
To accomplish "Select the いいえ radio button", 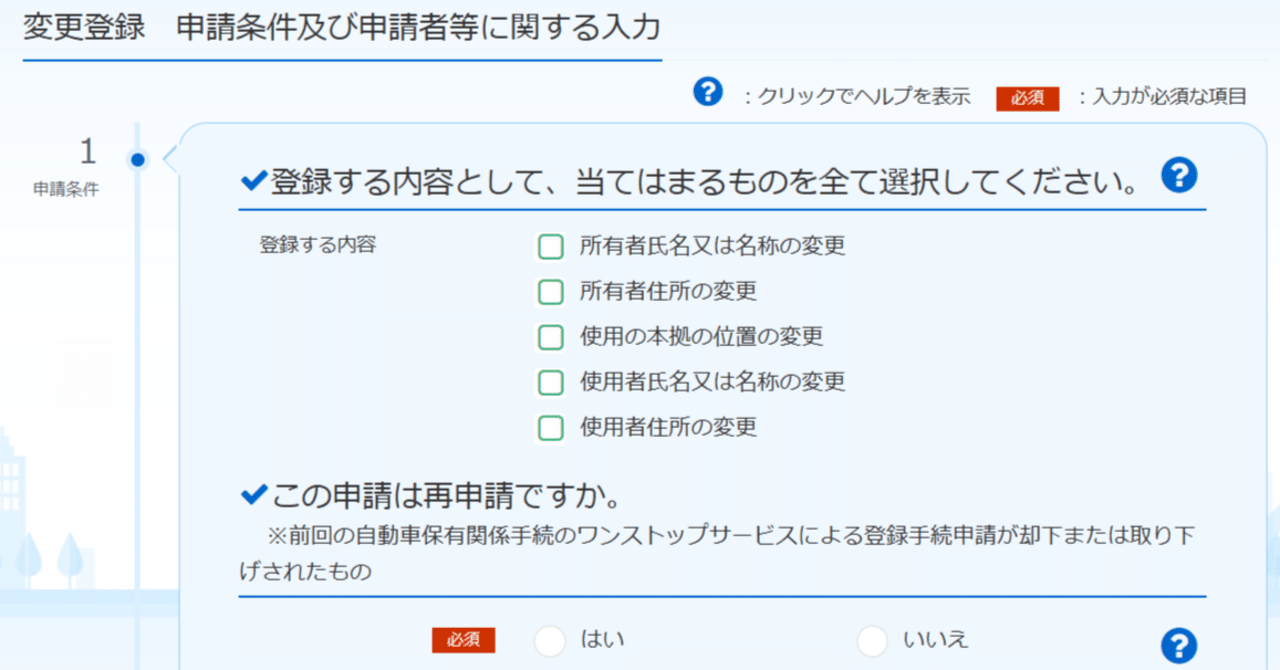I will [x=872, y=641].
